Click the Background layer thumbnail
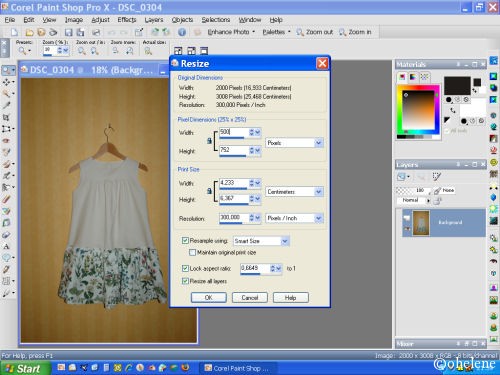This screenshot has height=375, width=500. coord(421,223)
